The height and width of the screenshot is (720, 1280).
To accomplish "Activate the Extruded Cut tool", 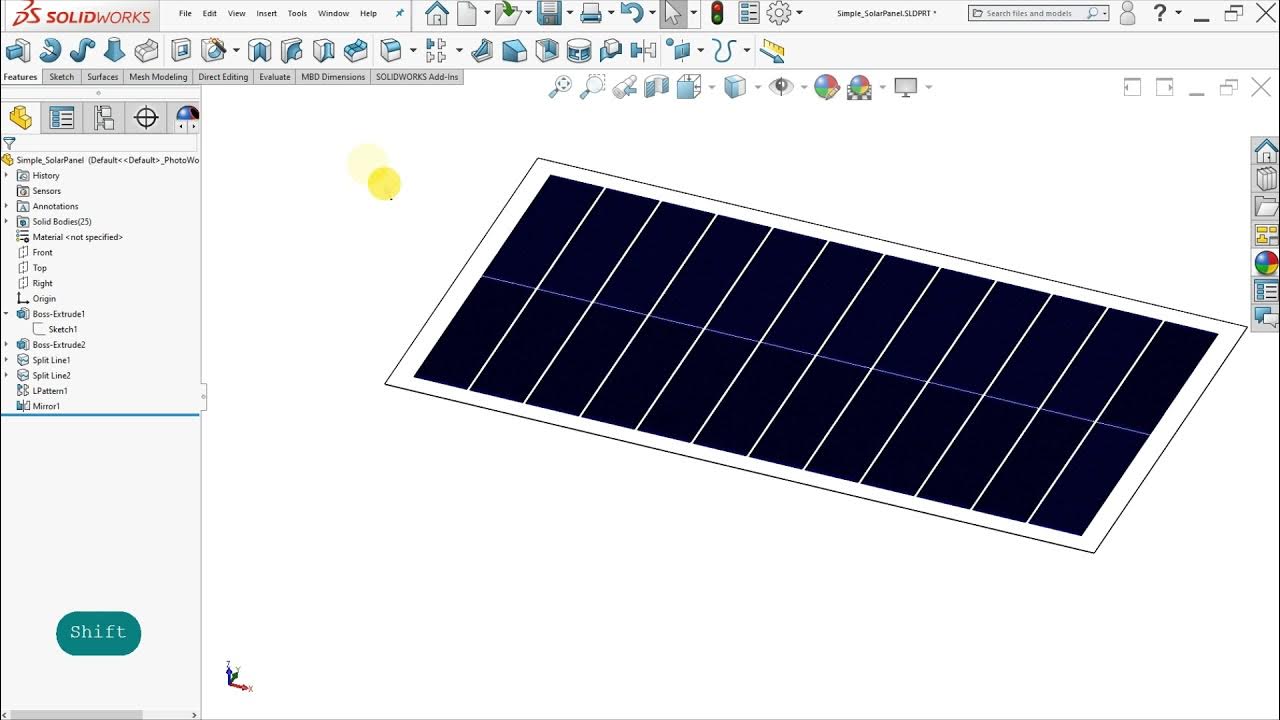I will pyautogui.click(x=181, y=50).
